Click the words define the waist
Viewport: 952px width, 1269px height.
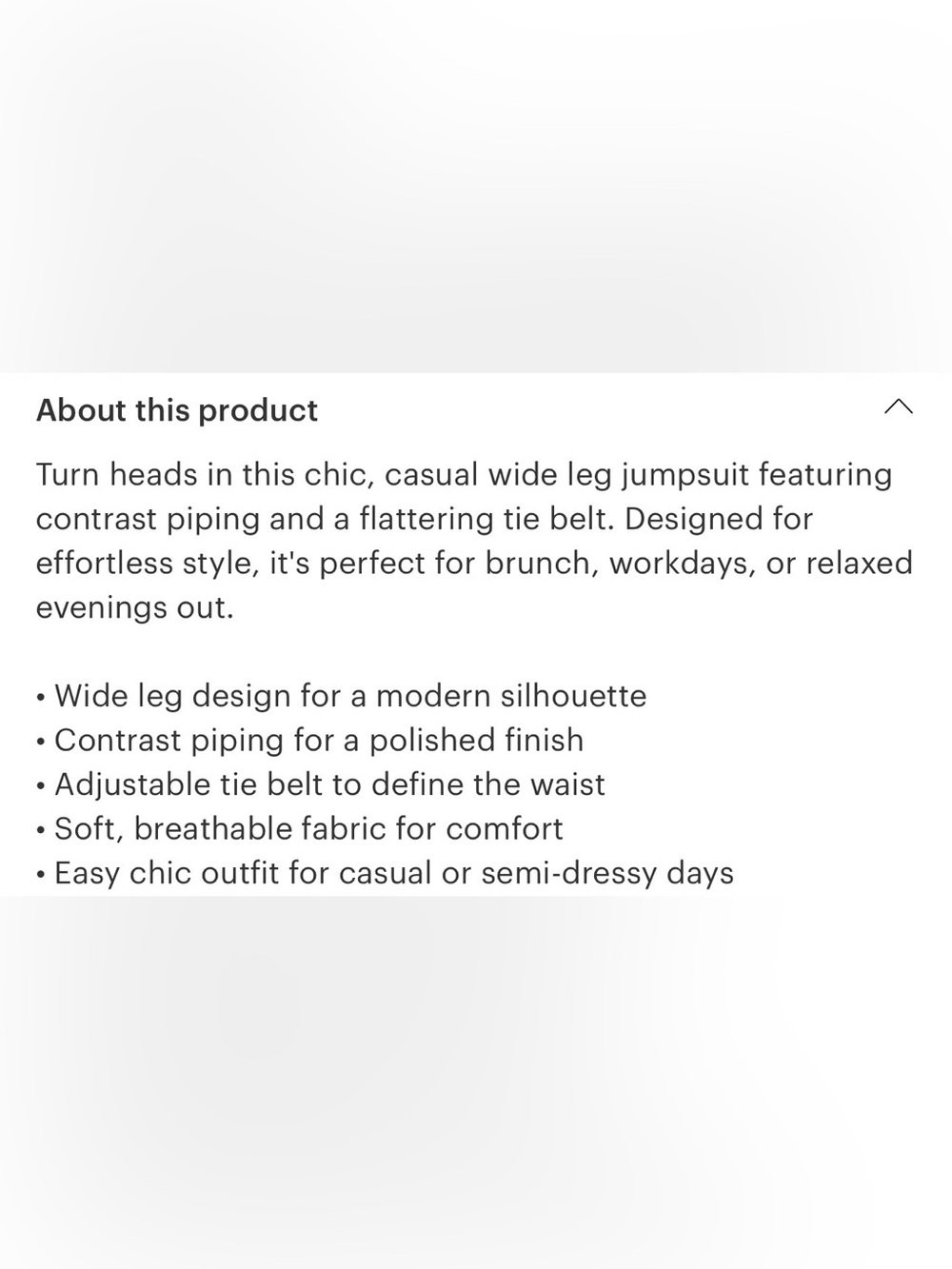[x=487, y=784]
